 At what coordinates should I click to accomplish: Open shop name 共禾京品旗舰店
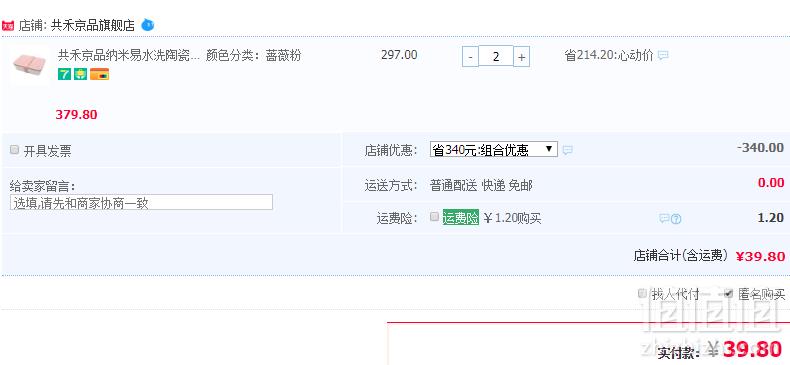[93, 25]
